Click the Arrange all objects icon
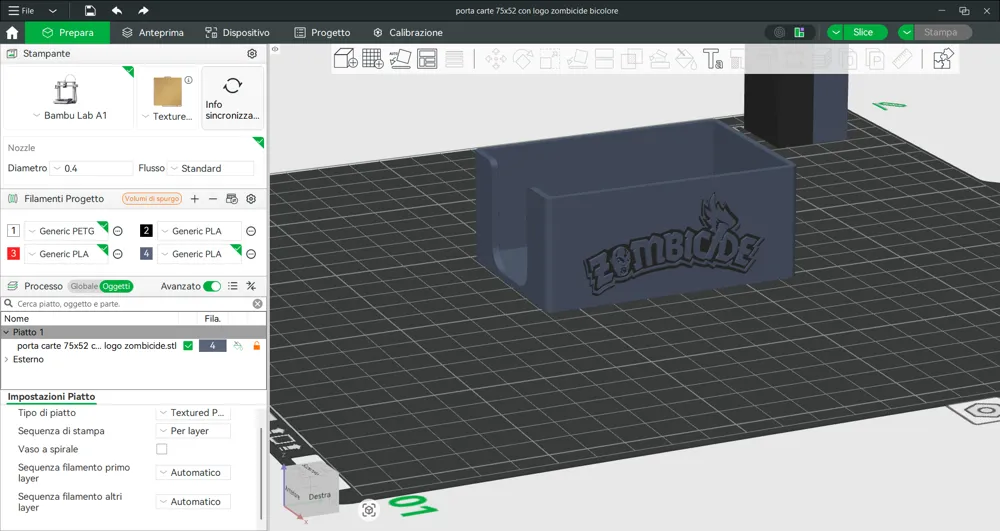1000x531 pixels. pyautogui.click(x=427, y=58)
